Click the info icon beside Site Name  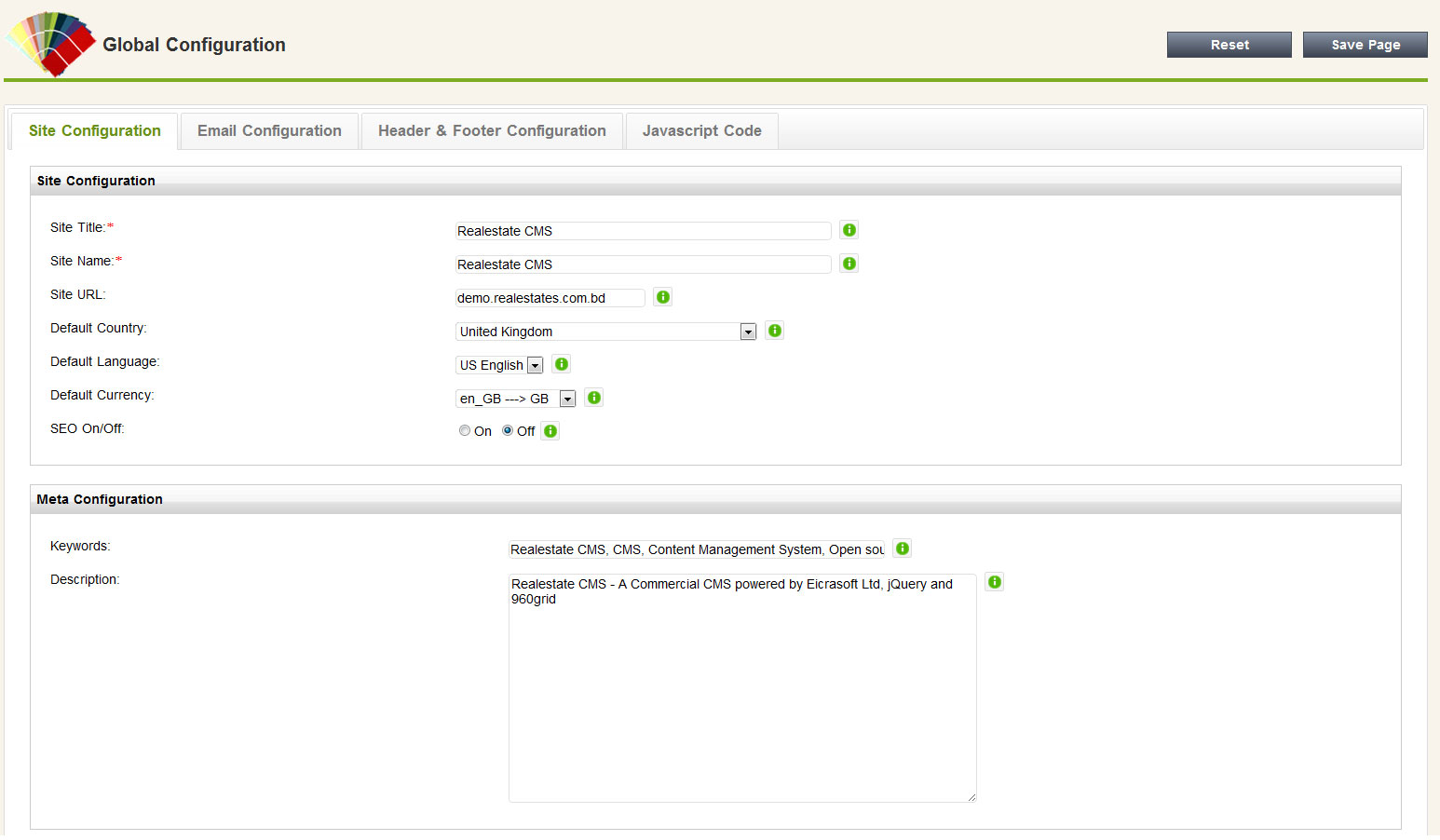(x=849, y=264)
